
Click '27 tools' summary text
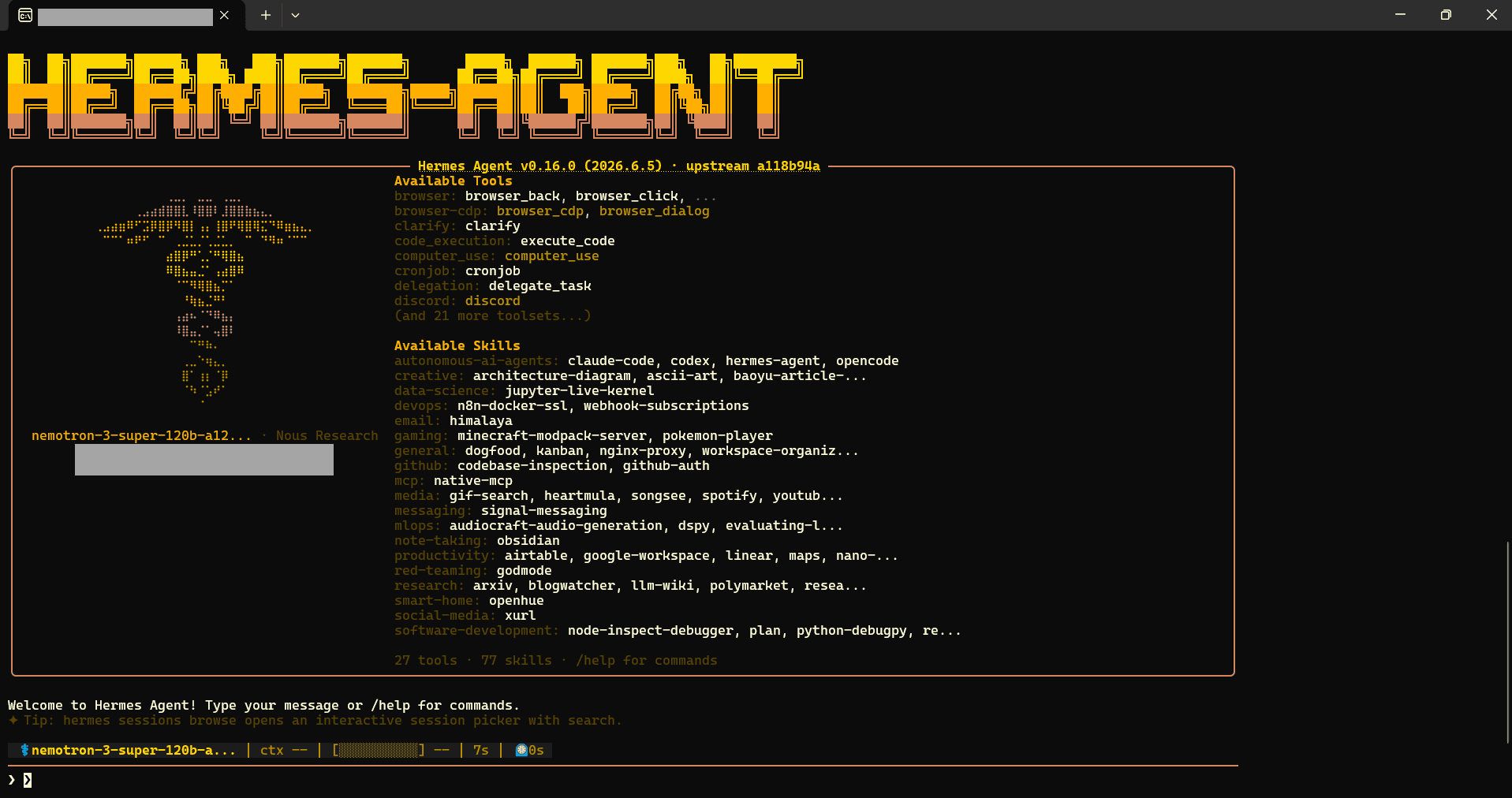425,660
